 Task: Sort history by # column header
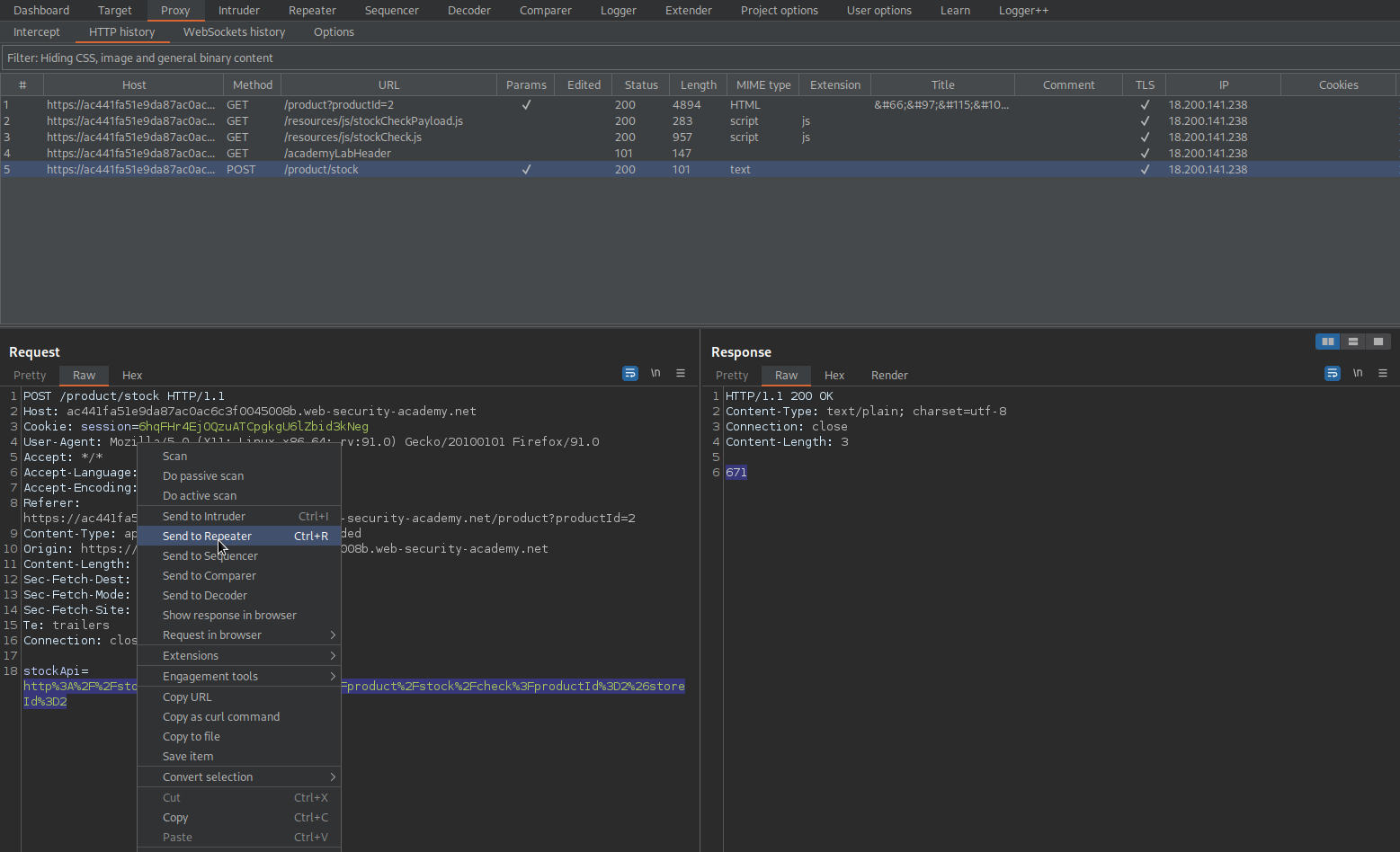(x=22, y=84)
